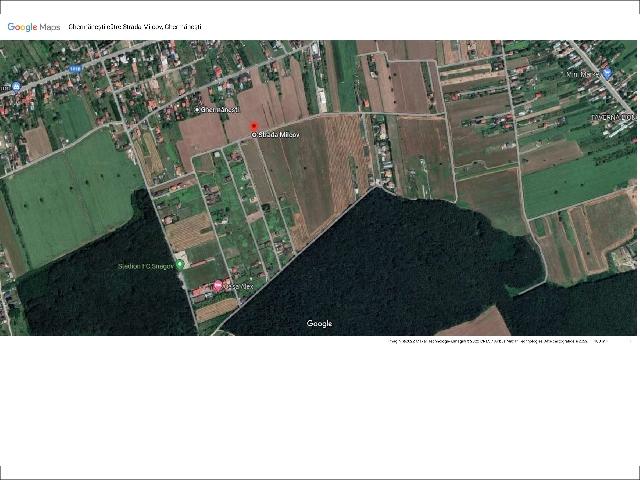The image size is (640, 480).
Task: Click the Casa Alex place label
Action: coord(240,287)
